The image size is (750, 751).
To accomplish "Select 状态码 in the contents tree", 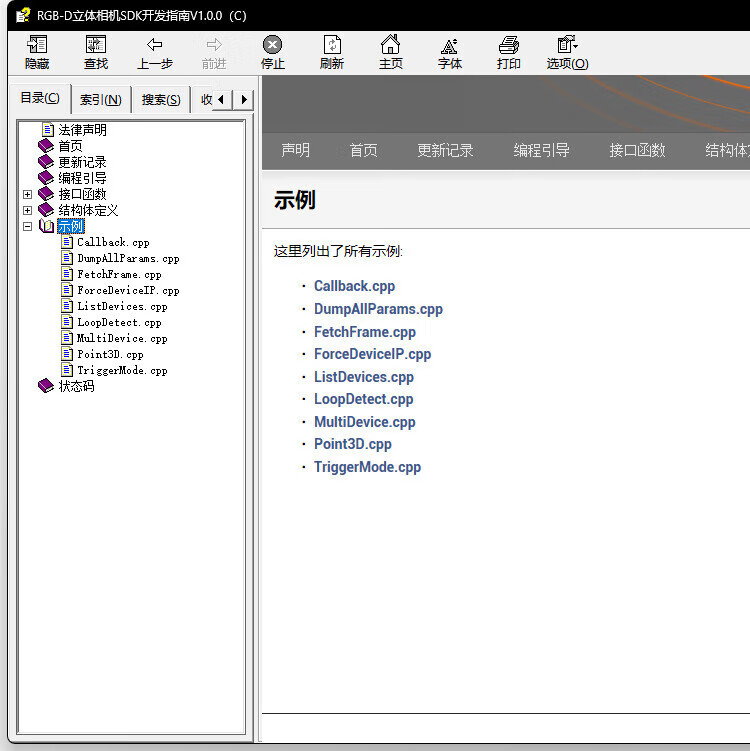I will 76,386.
